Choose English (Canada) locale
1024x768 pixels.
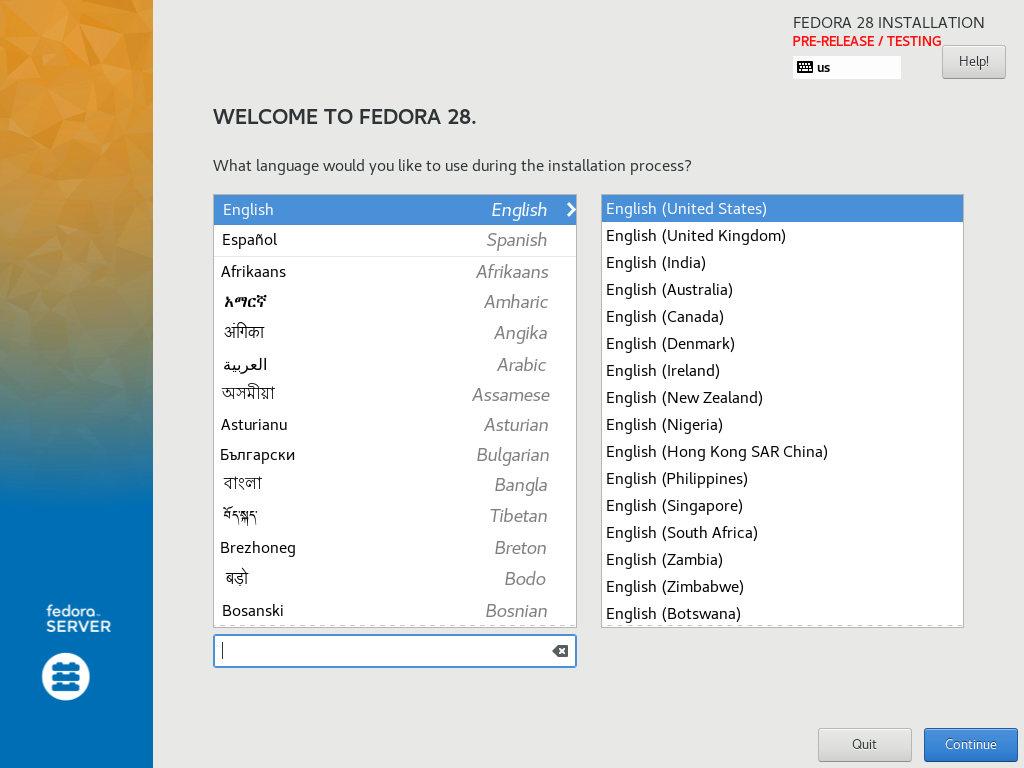(x=782, y=317)
